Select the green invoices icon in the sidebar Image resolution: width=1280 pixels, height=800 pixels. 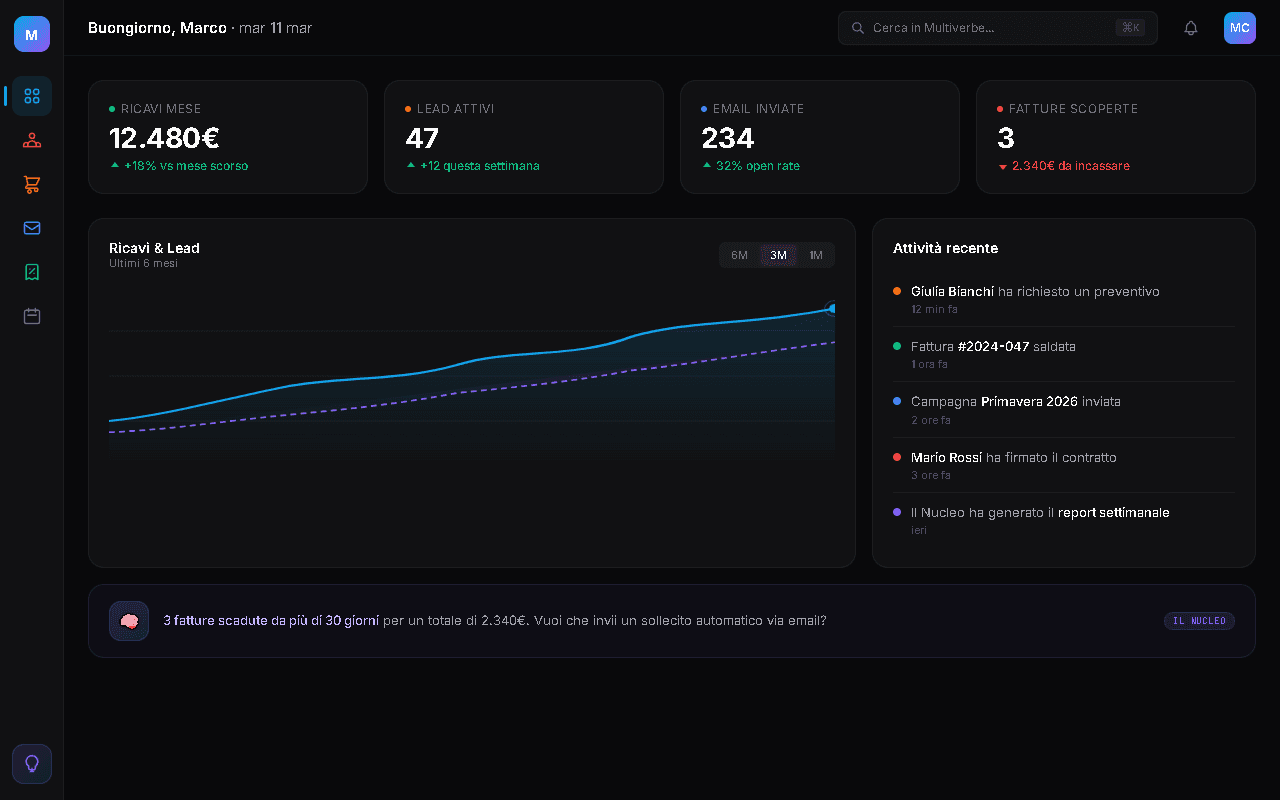pos(31,271)
